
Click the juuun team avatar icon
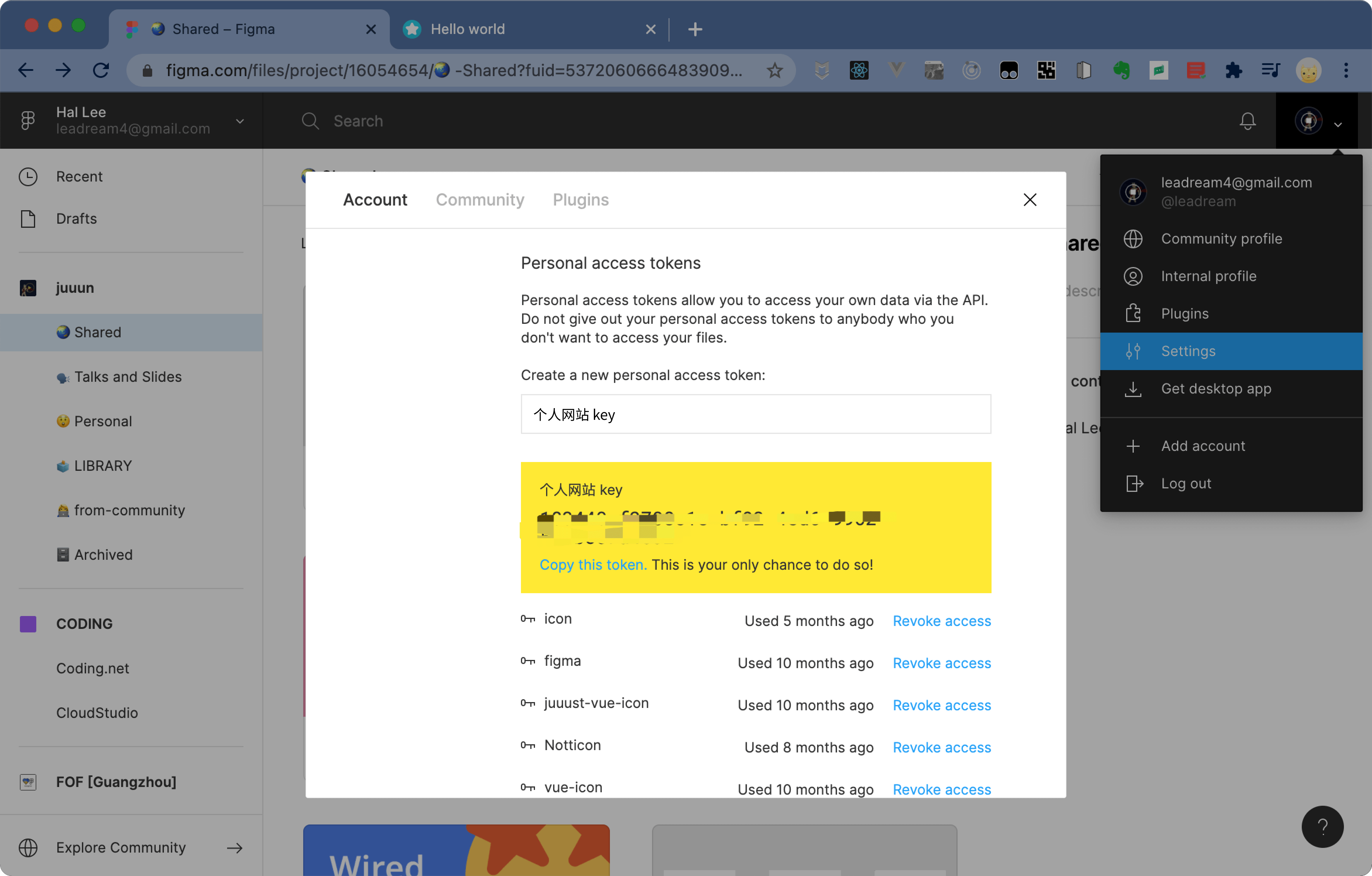pos(28,288)
